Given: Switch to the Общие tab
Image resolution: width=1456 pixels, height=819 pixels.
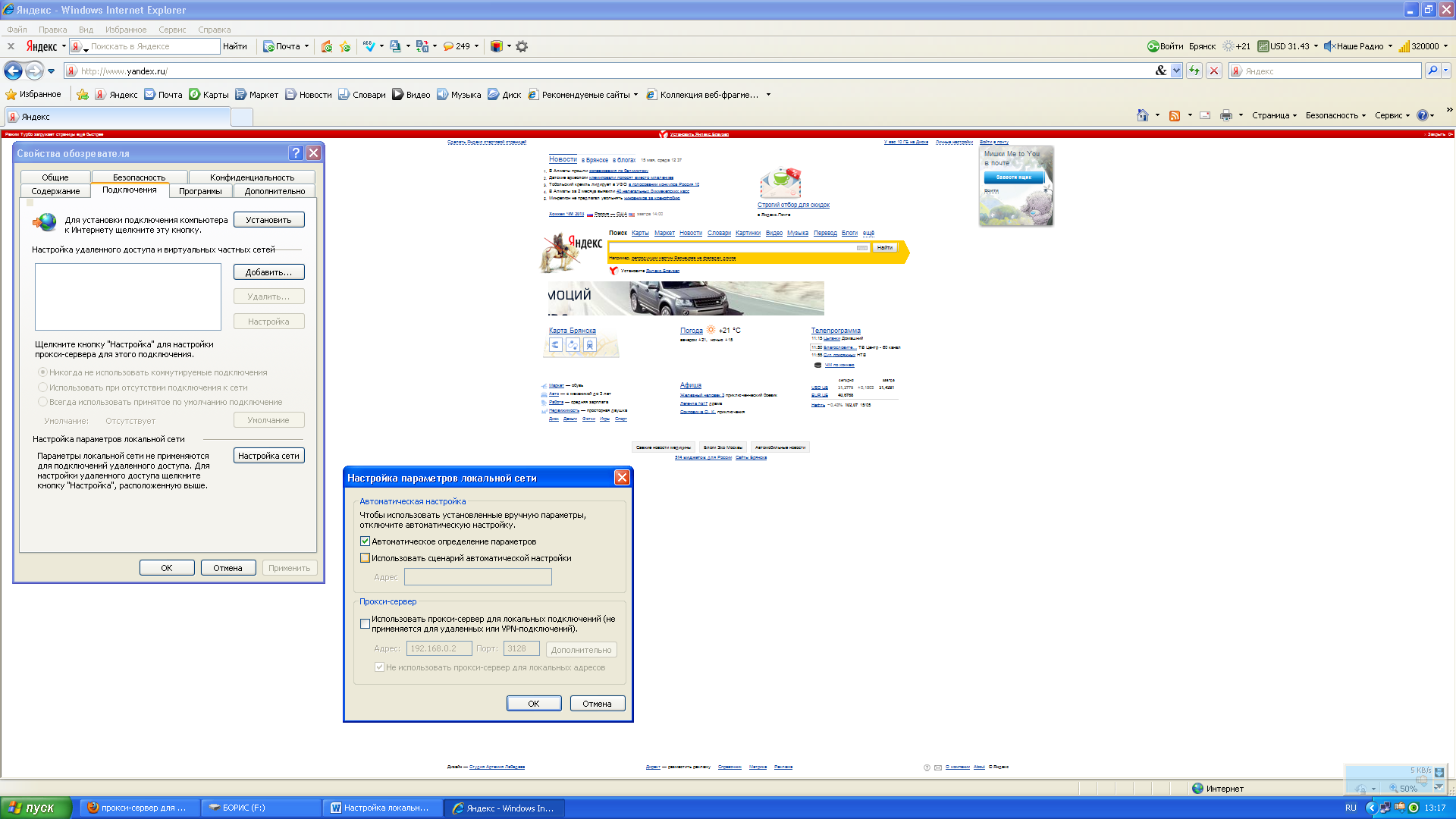Looking at the screenshot, I should pyautogui.click(x=55, y=177).
